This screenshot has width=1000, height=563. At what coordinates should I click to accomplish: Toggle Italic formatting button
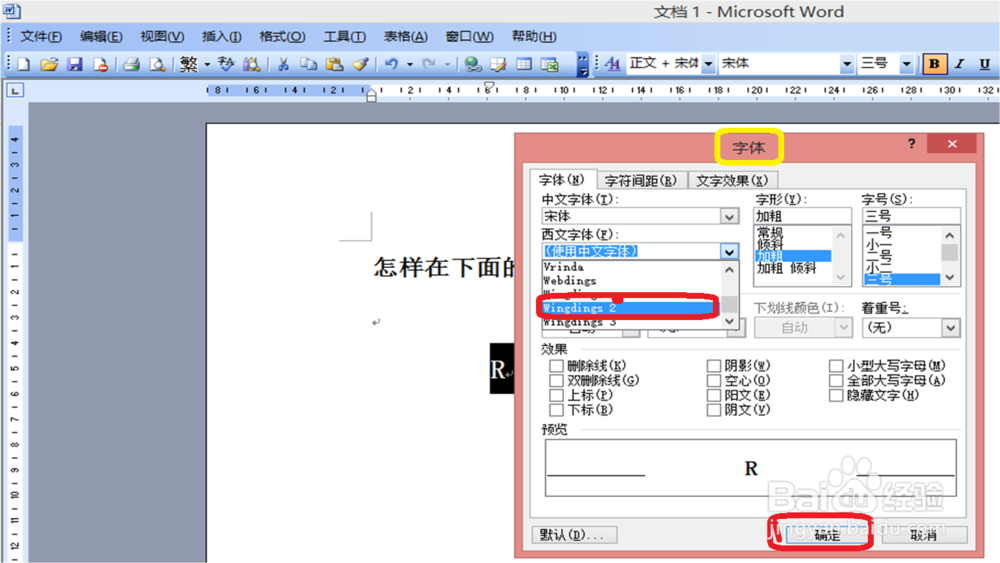[x=959, y=64]
